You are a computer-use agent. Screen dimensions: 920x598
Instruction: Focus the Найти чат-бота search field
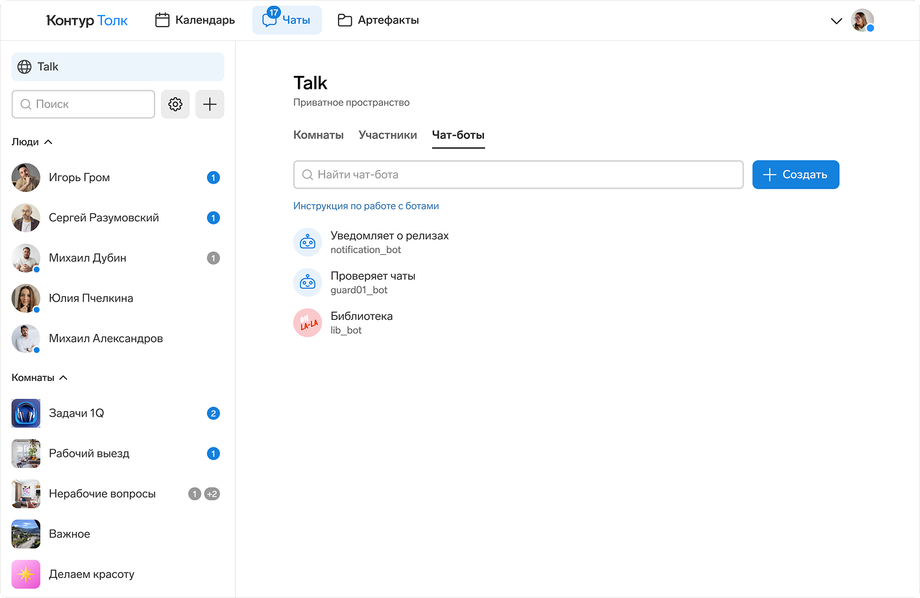tap(518, 174)
